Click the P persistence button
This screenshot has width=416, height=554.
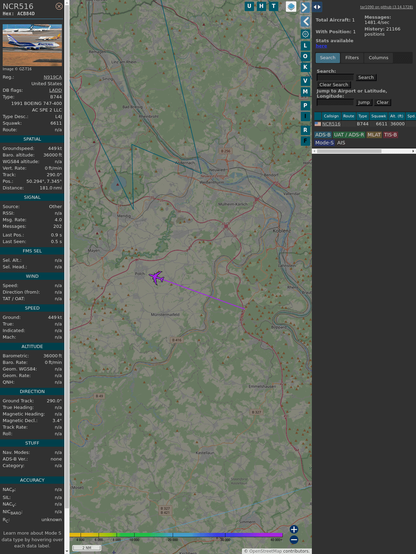[305, 106]
